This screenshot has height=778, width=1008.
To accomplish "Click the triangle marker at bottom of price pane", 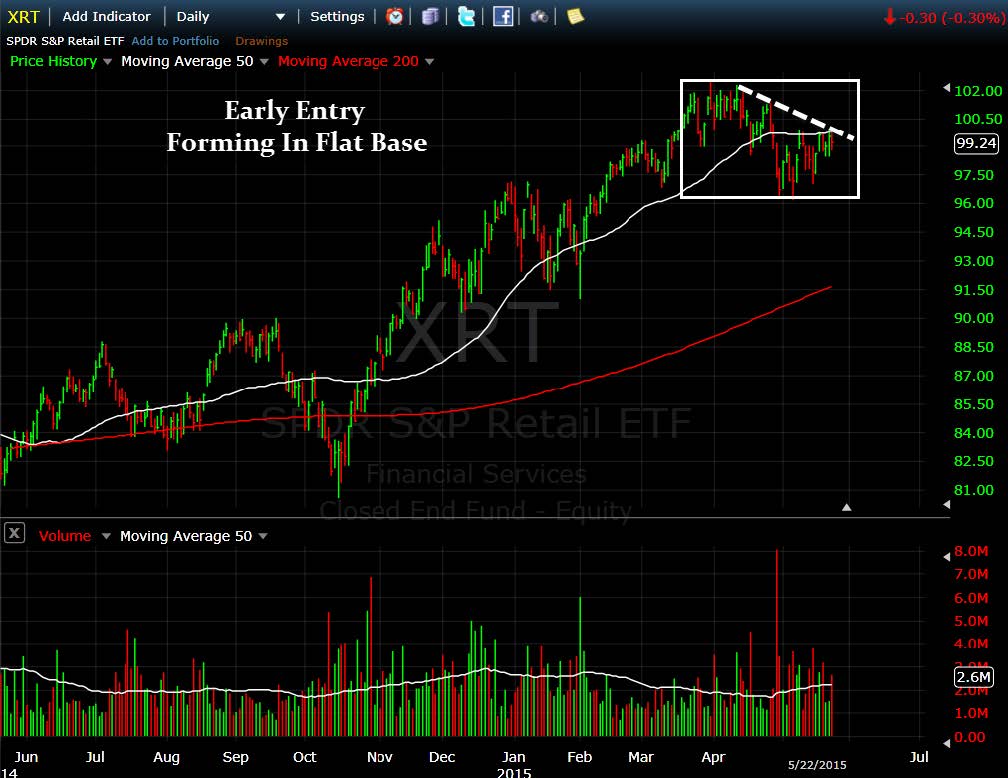I will (x=847, y=507).
